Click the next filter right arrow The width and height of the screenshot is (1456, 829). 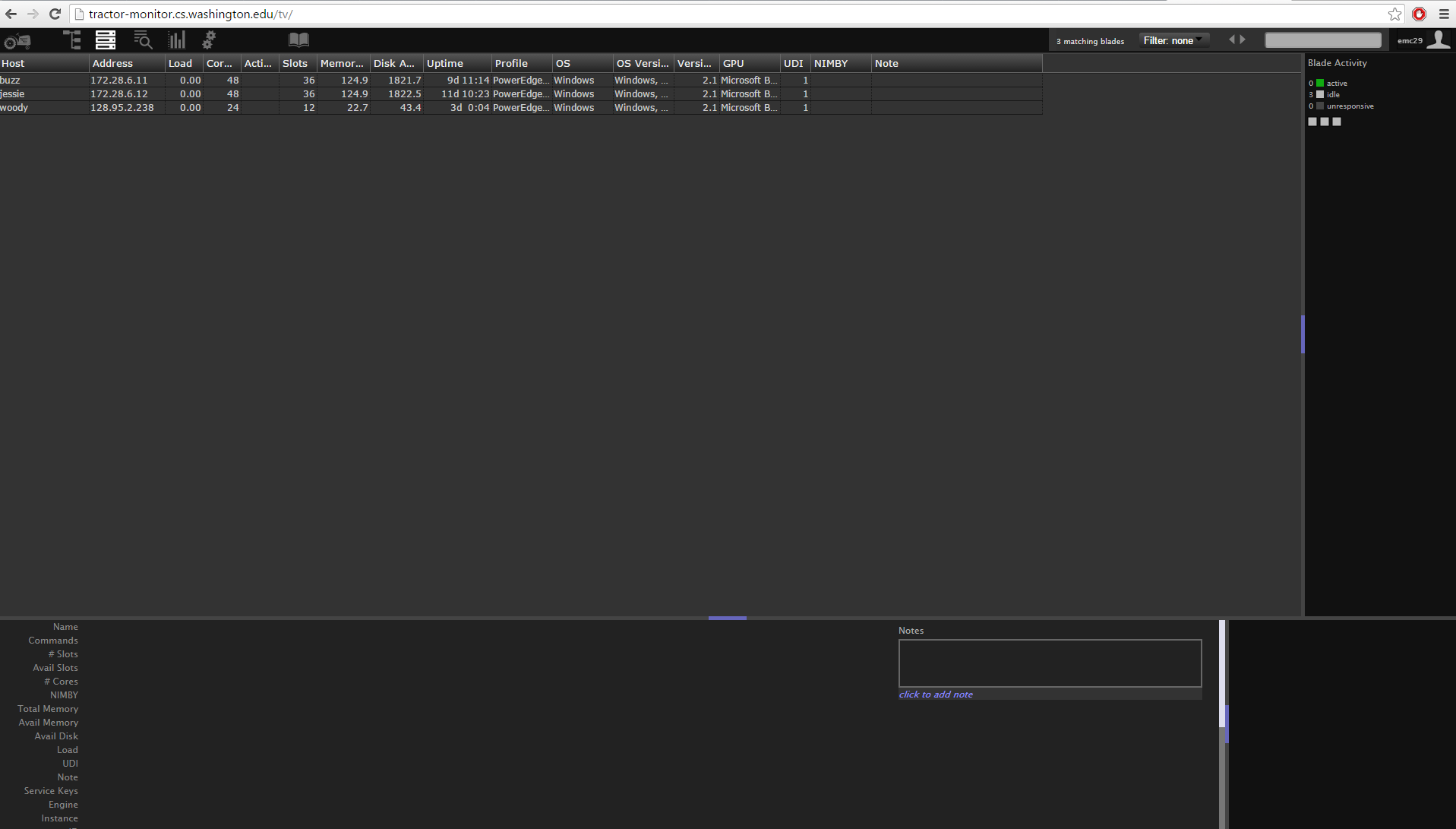[1243, 40]
